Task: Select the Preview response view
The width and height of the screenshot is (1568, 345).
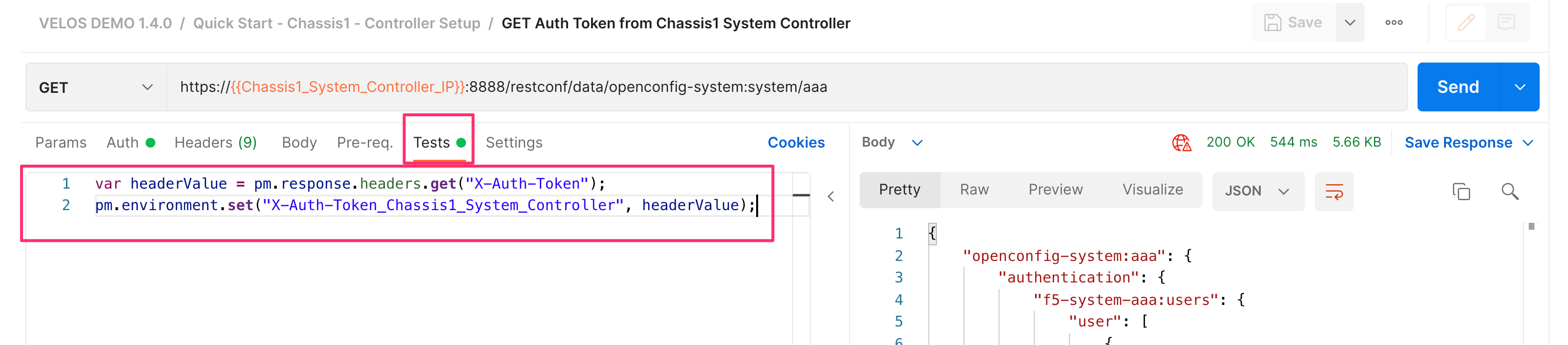Action: point(1056,190)
